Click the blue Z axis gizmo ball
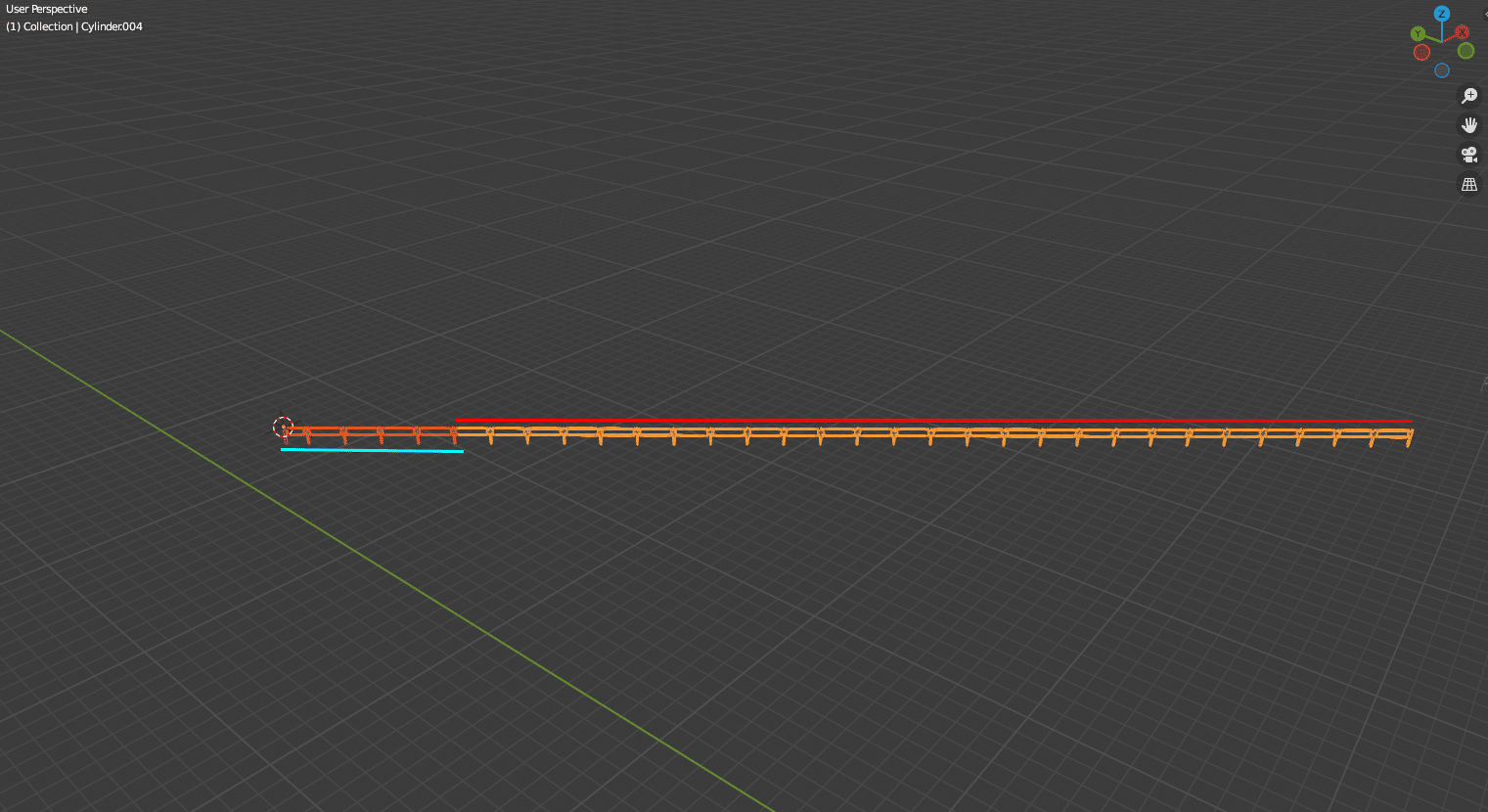The width and height of the screenshot is (1488, 812). (x=1441, y=14)
